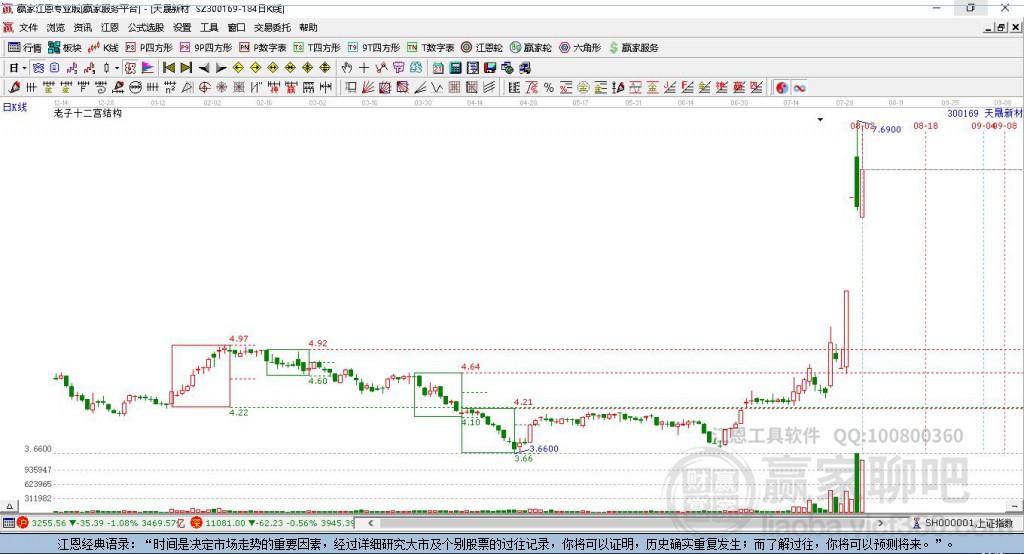Open the 资讯 menu
Viewport: 1024px width, 554px height.
(82, 27)
